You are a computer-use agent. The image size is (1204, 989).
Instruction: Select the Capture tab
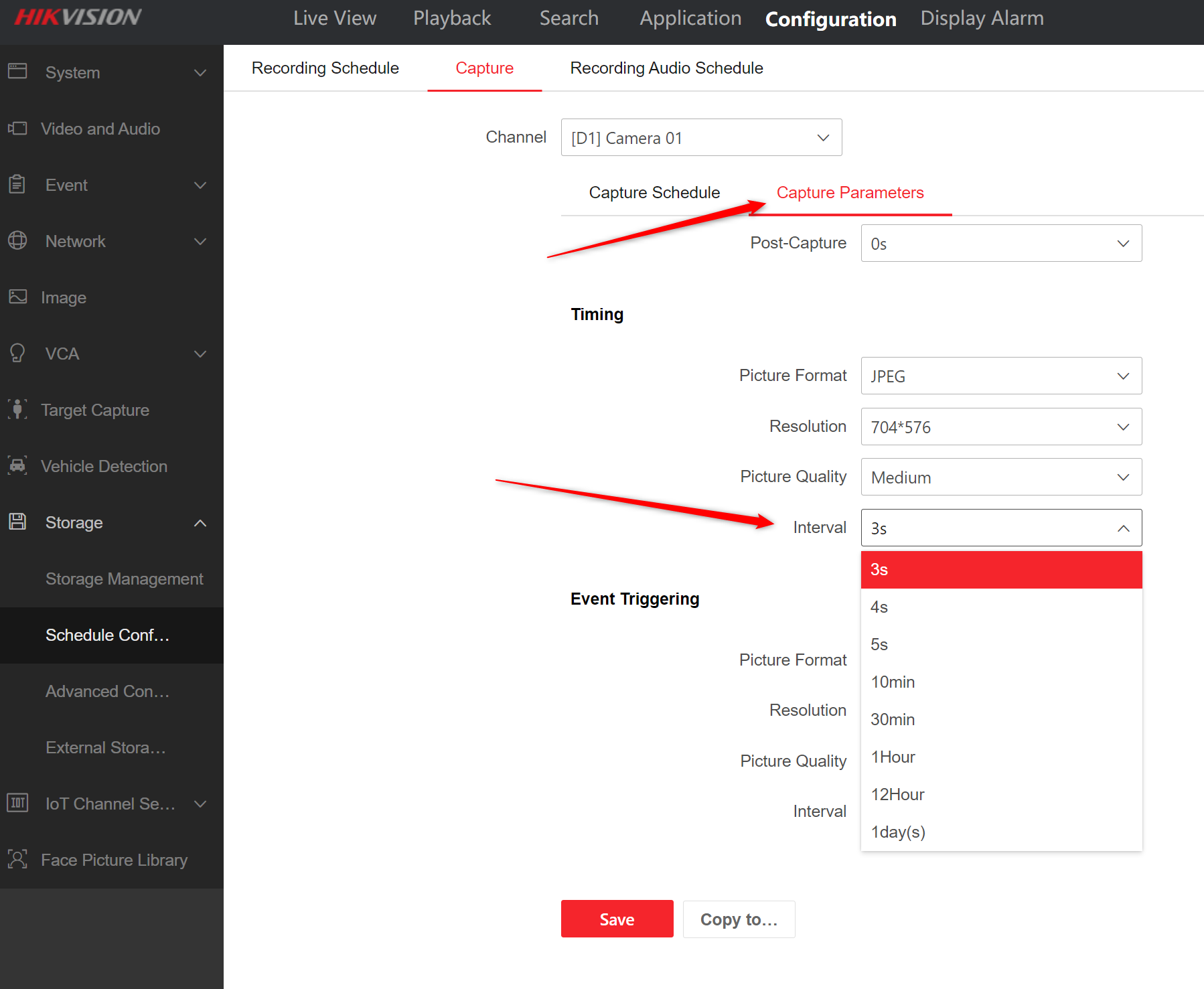tap(484, 68)
